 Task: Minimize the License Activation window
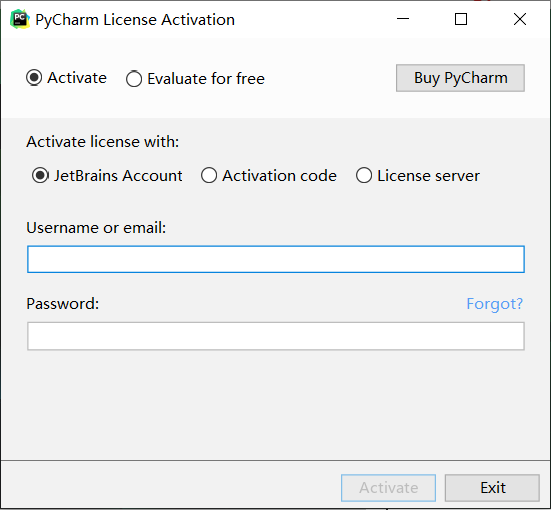tap(403, 19)
